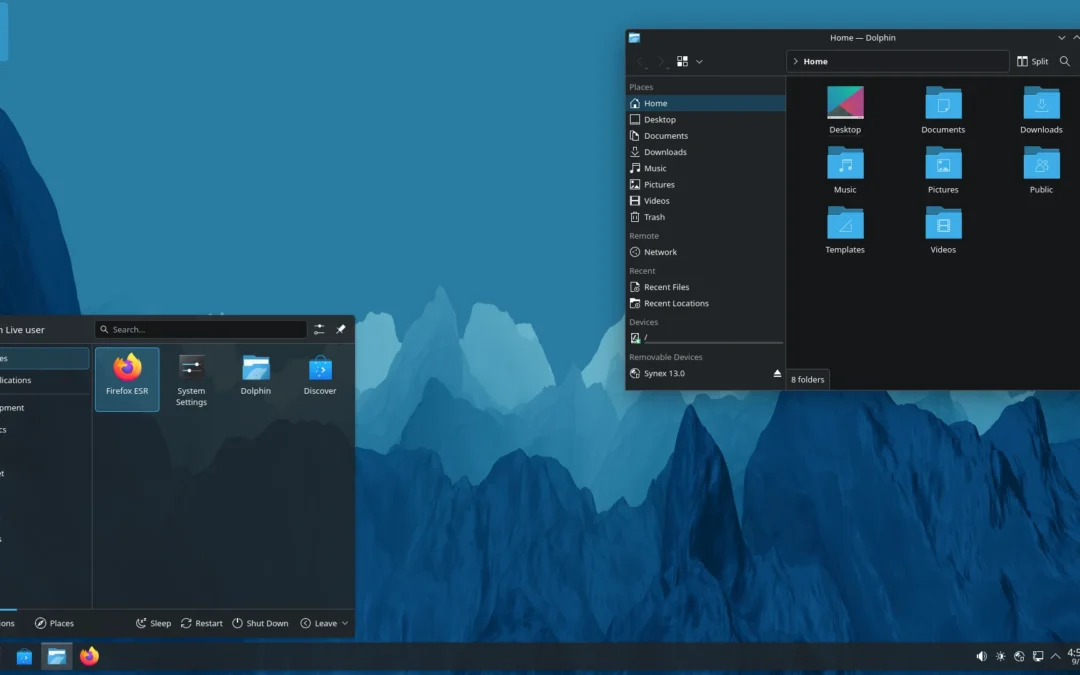
Task: Launch Firefox ESR from the application menu
Action: 127,377
